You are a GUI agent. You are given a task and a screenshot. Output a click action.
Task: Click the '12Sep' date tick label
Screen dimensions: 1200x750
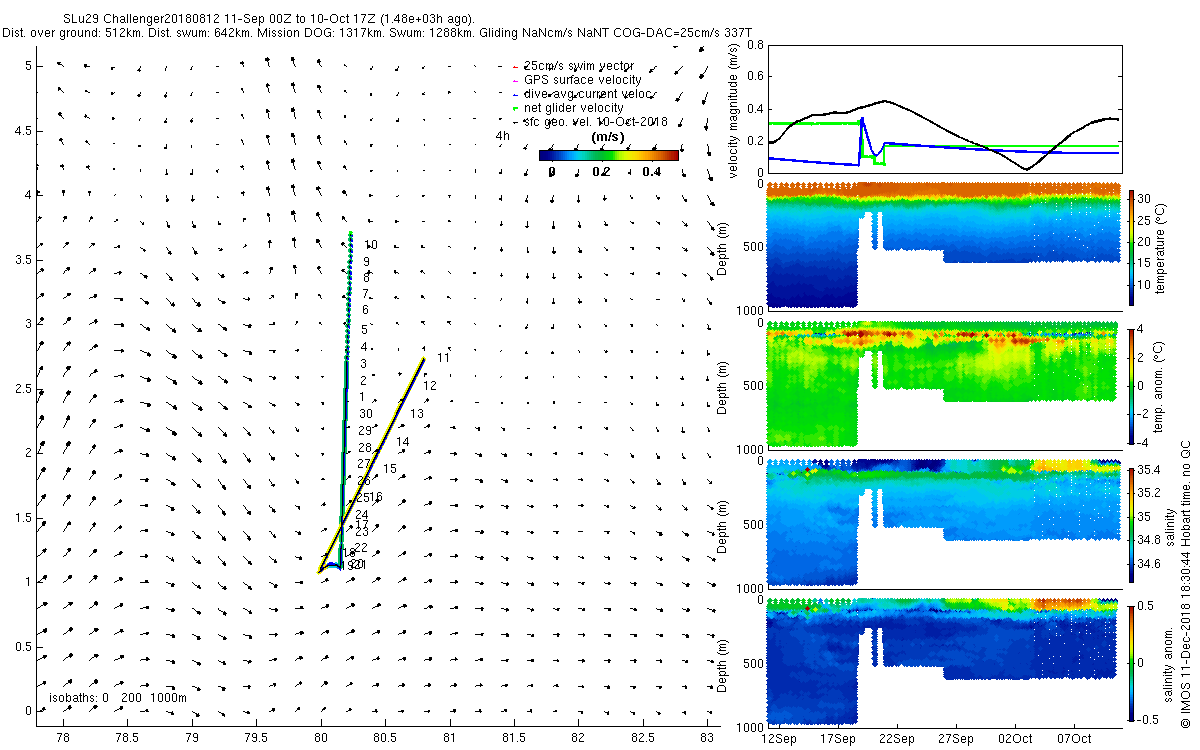(x=779, y=739)
